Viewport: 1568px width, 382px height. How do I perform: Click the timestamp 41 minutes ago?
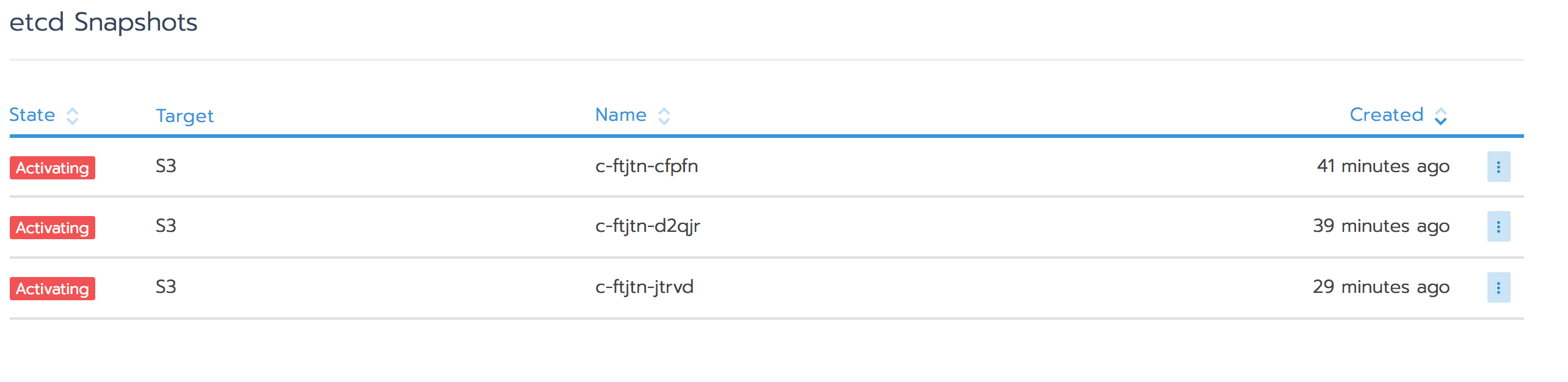coord(1382,166)
